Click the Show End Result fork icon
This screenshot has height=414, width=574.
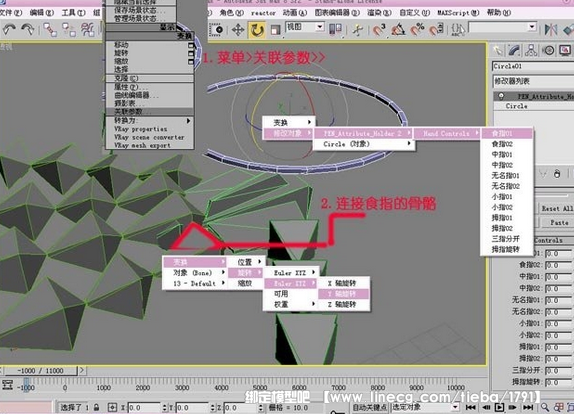[544, 174]
